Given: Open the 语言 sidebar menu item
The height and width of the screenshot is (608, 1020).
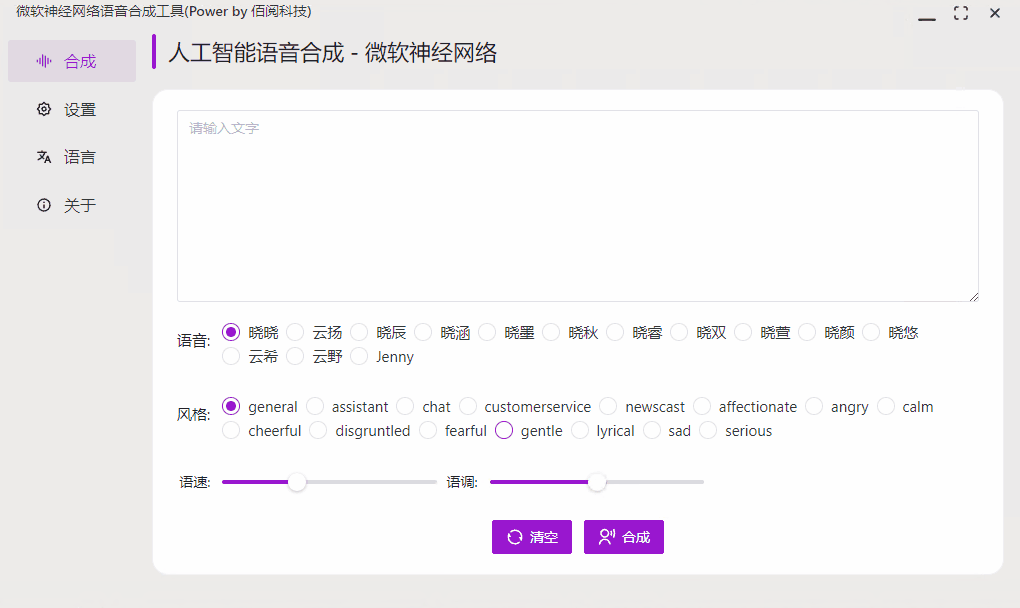Looking at the screenshot, I should point(72,157).
